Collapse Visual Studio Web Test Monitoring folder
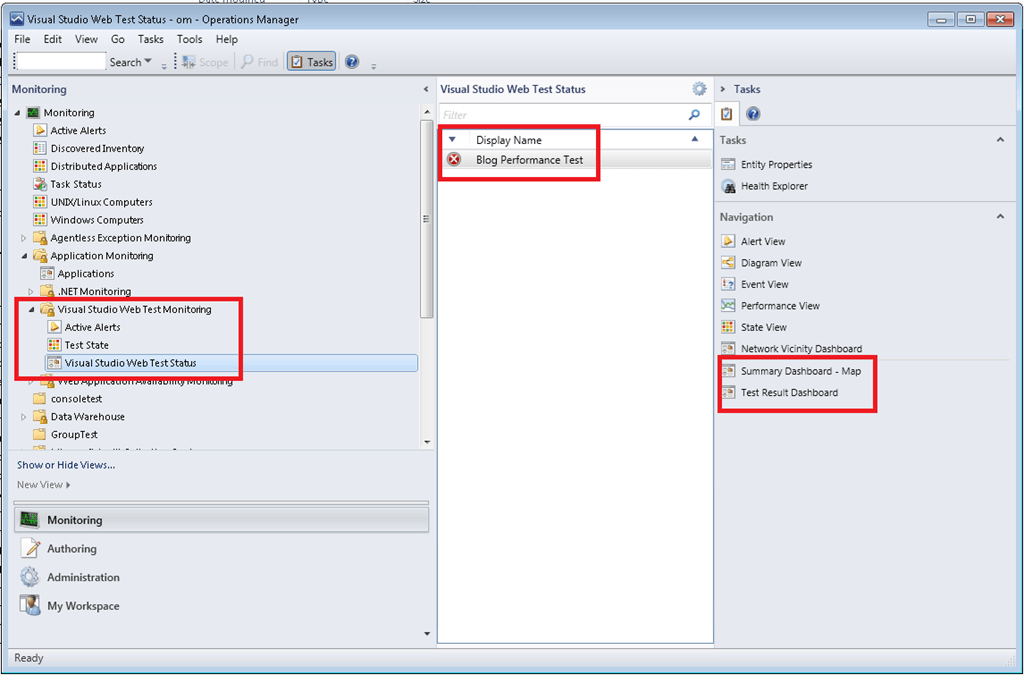Screen dimensions: 1024x675 (x=31, y=309)
